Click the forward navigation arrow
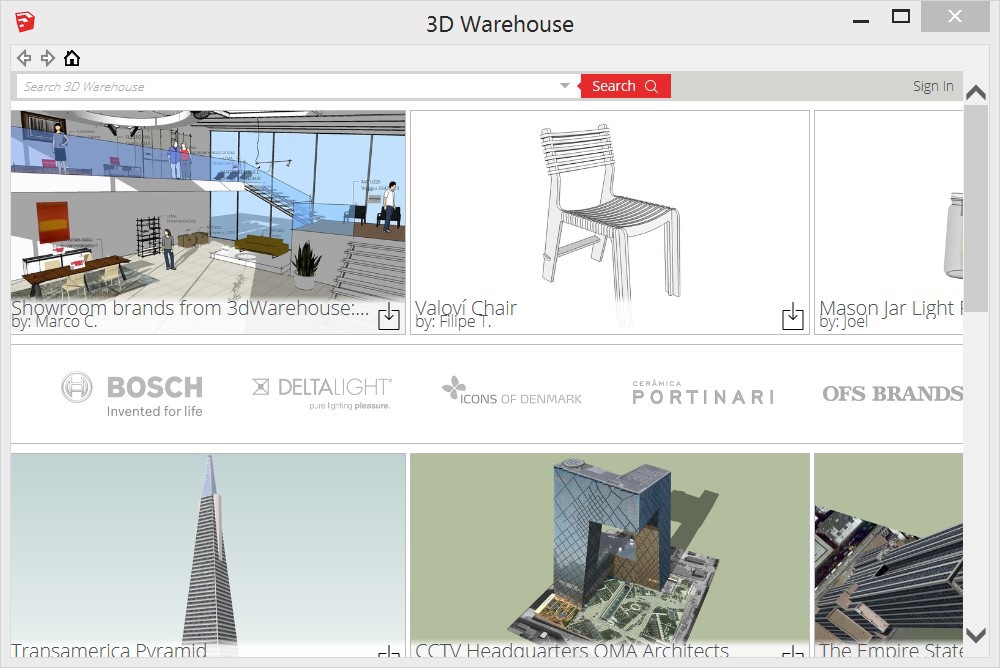The width and height of the screenshot is (1000, 668). tap(46, 57)
